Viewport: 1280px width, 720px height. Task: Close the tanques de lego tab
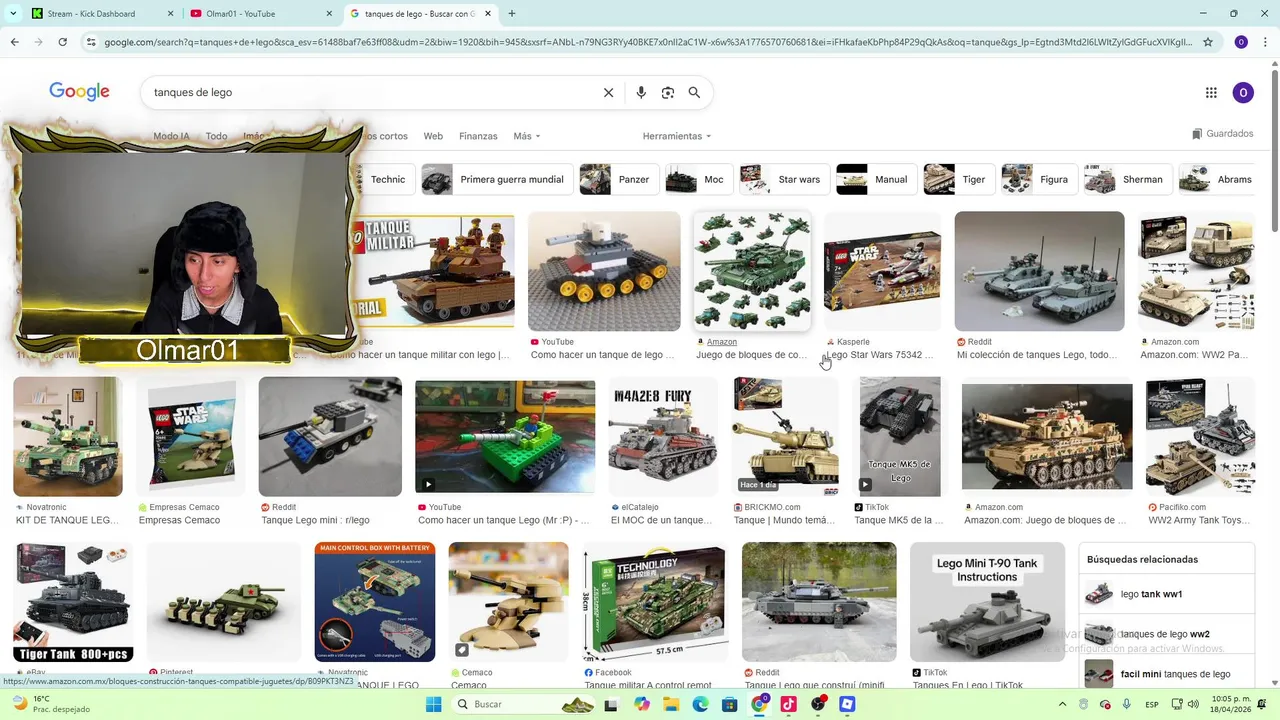490,13
